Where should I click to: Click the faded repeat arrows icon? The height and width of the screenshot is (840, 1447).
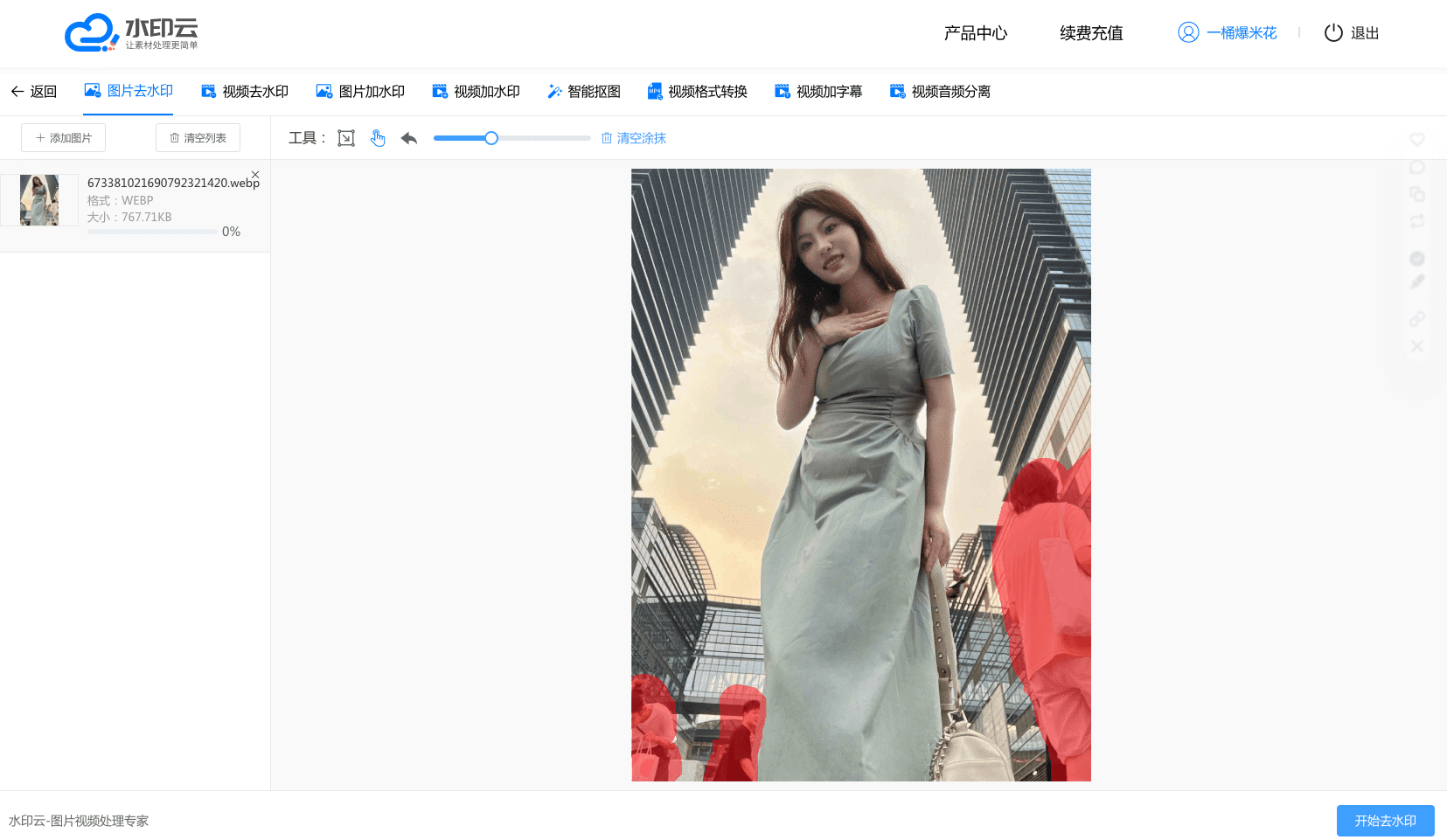[x=1417, y=221]
